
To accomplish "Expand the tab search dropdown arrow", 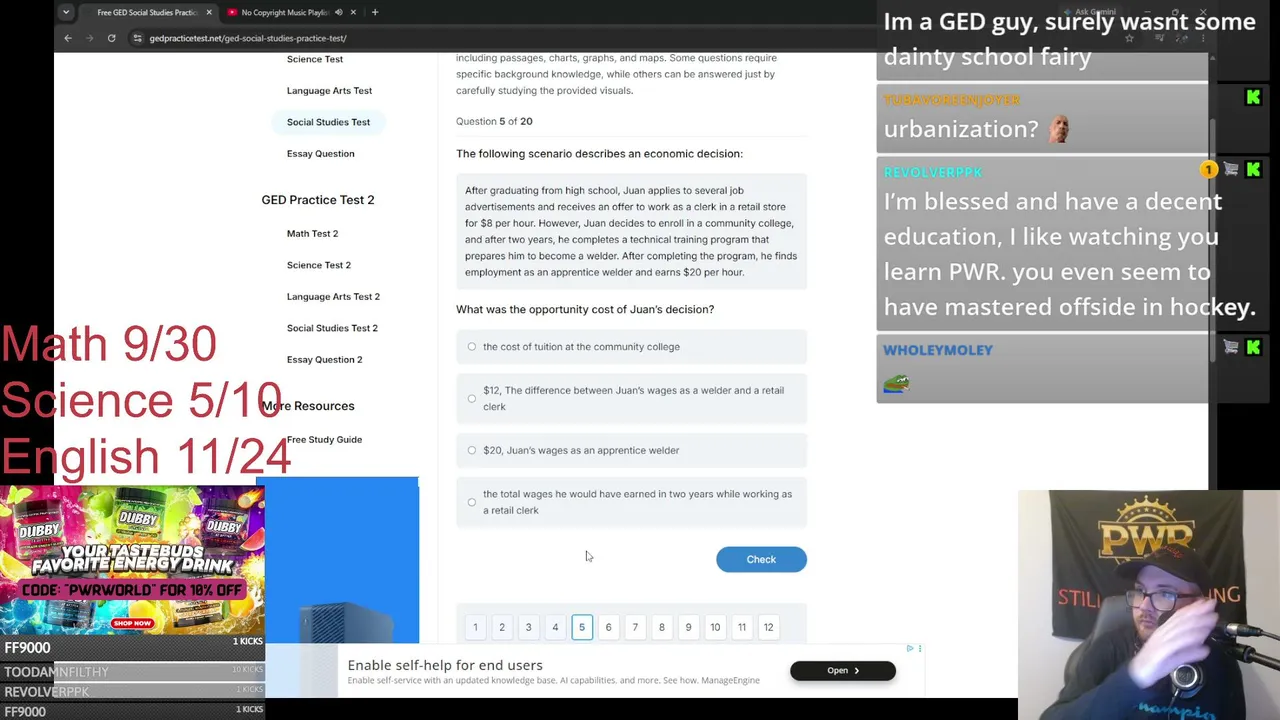I will pyautogui.click(x=66, y=12).
